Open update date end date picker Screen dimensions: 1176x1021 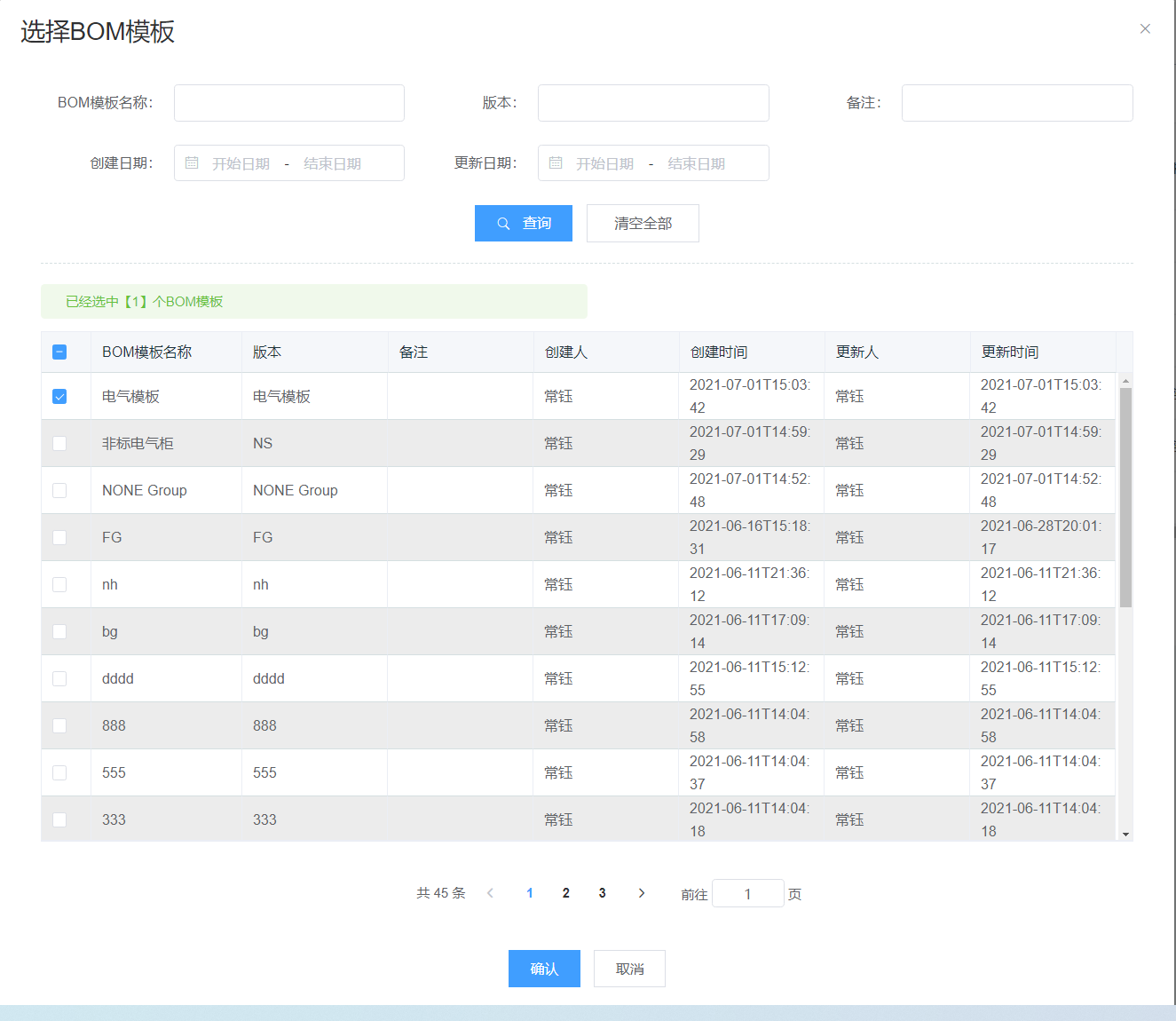point(696,163)
